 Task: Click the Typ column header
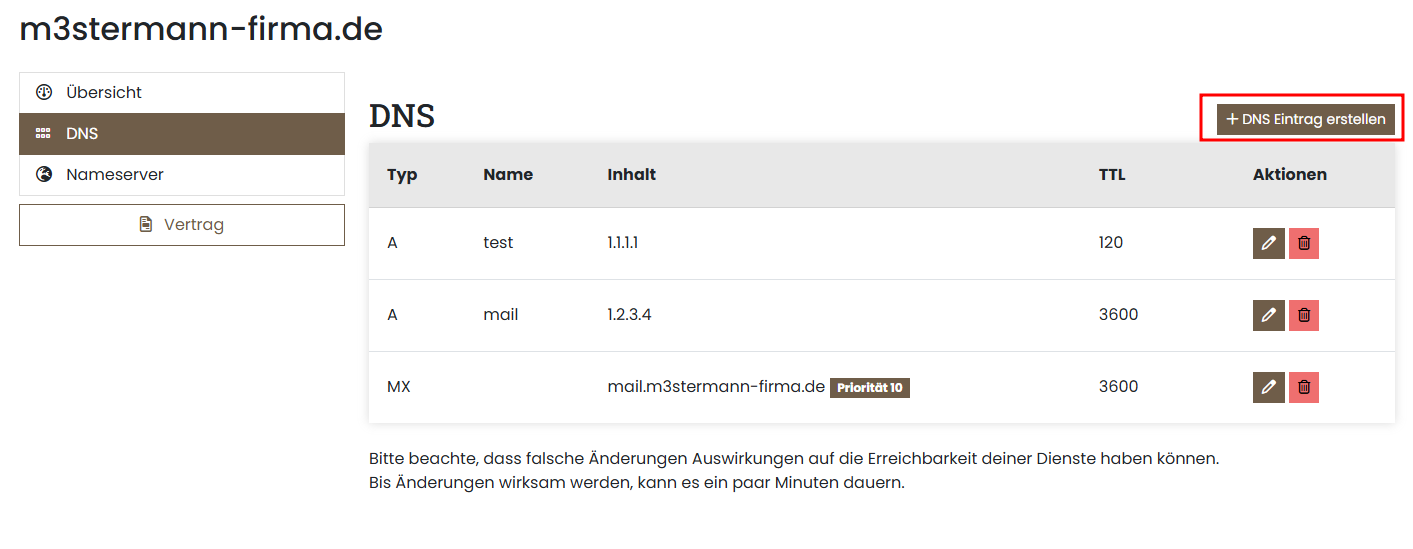(402, 174)
